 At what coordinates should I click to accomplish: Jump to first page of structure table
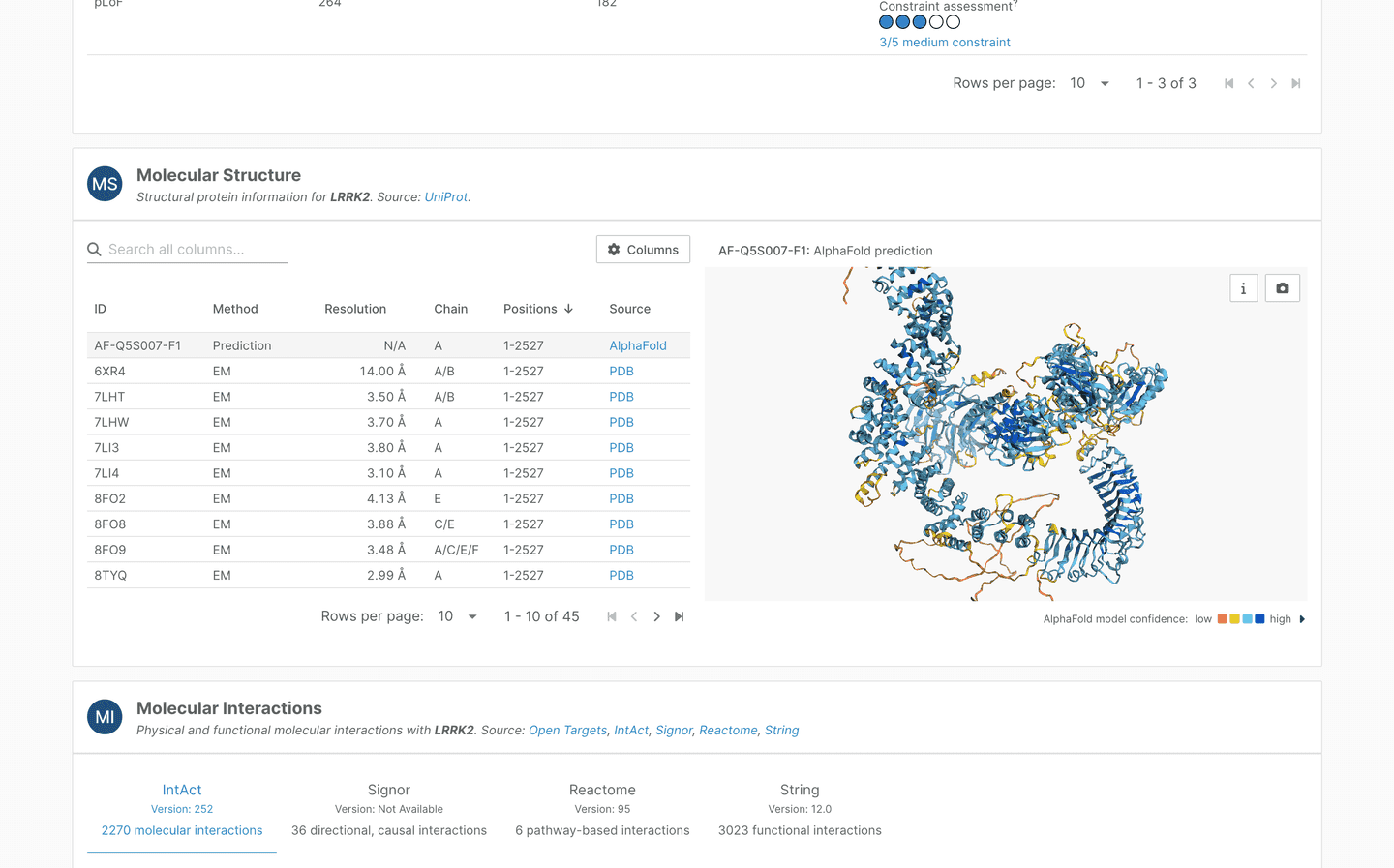point(612,616)
